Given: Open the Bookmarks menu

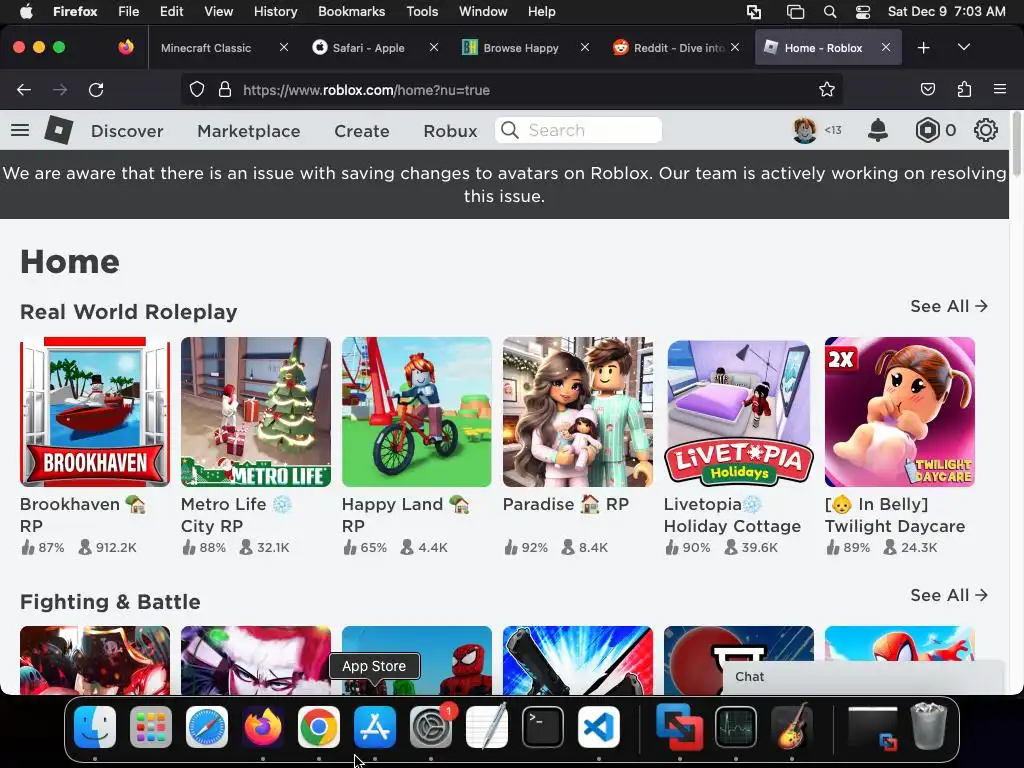Looking at the screenshot, I should [351, 12].
